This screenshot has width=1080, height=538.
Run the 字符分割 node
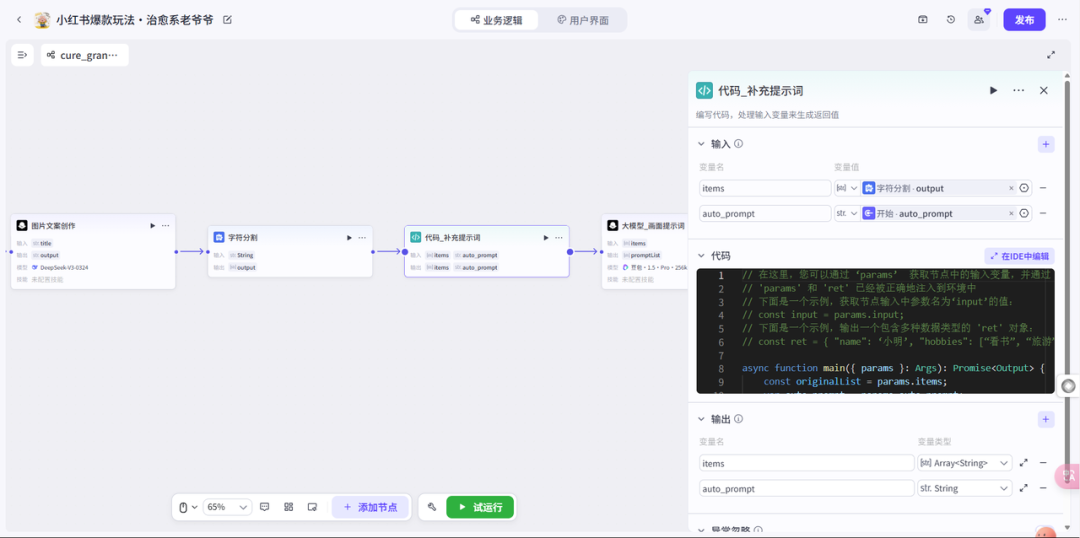349,238
